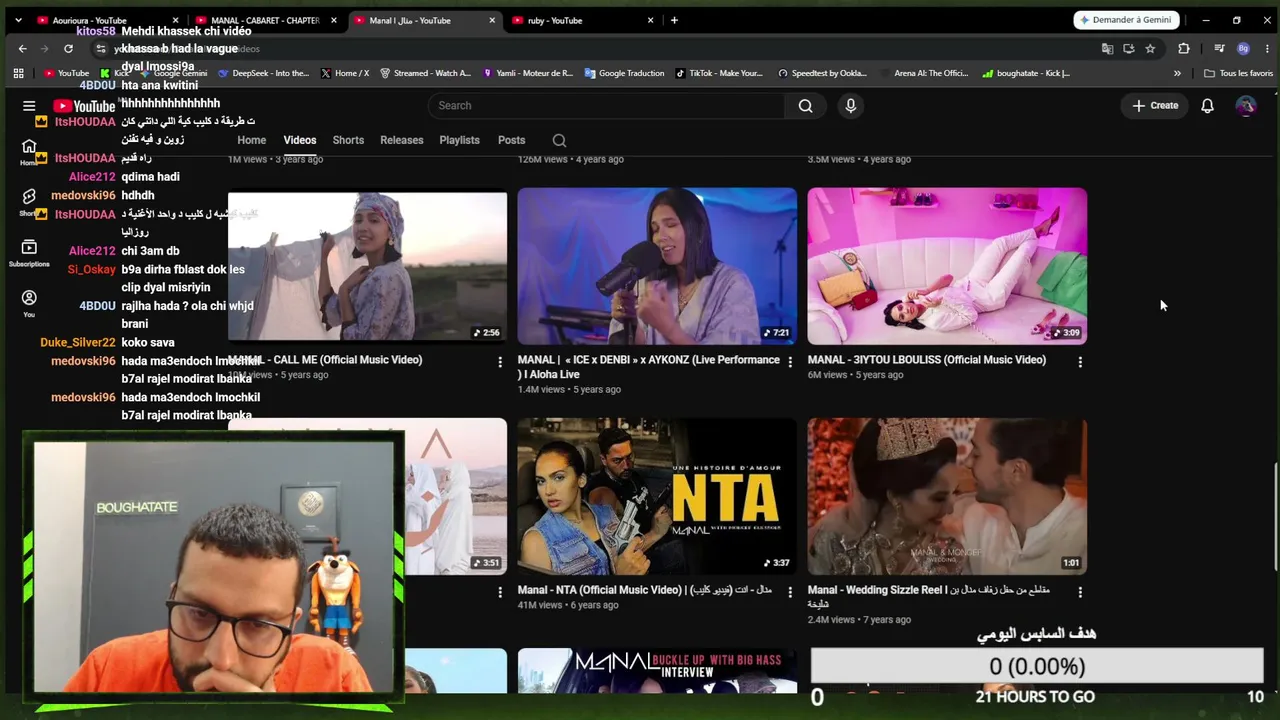Image resolution: width=1280 pixels, height=720 pixels.
Task: Open the channel Shorts tab
Action: click(348, 141)
